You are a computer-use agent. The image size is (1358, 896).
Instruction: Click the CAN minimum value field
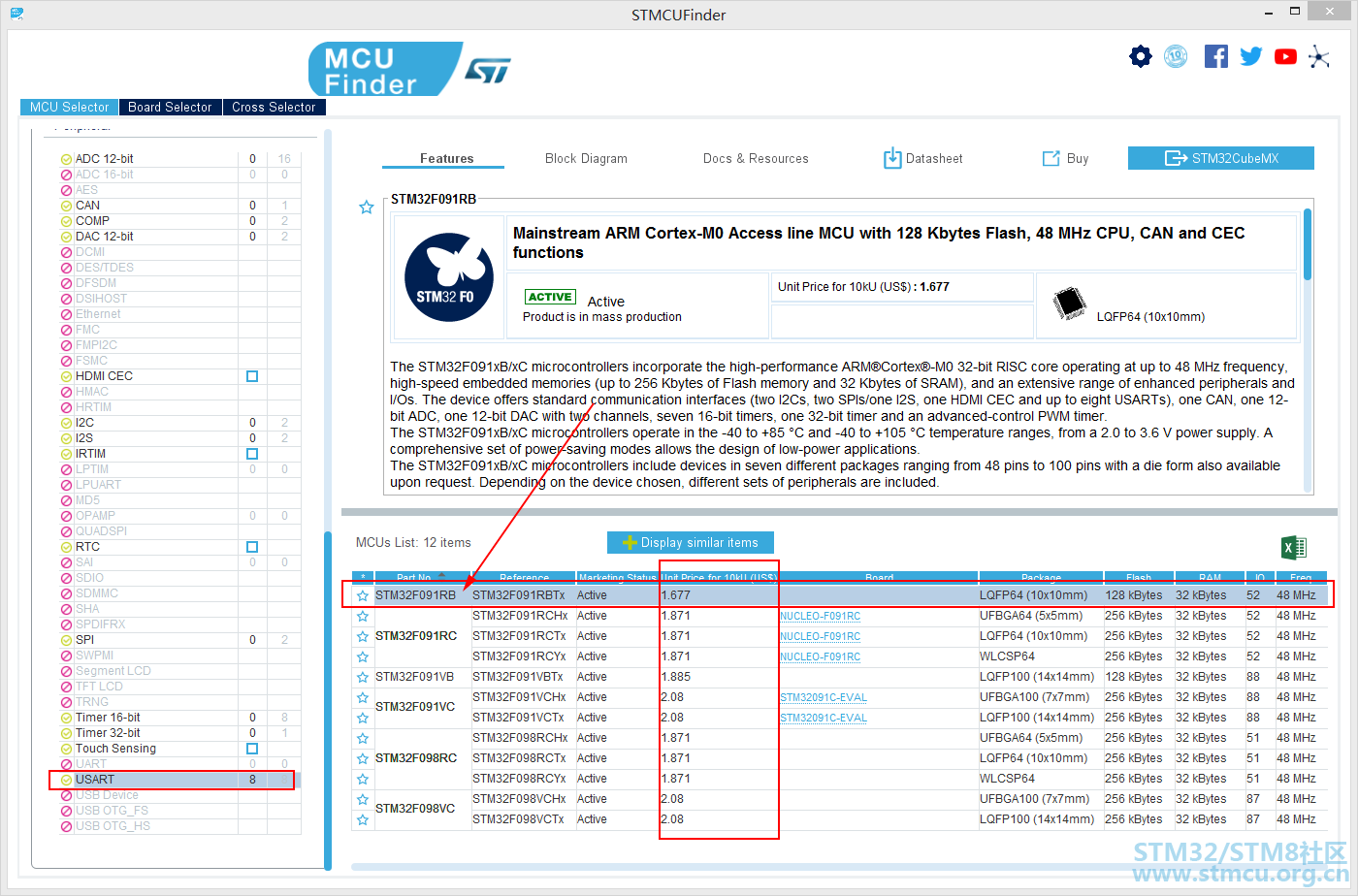[x=252, y=206]
